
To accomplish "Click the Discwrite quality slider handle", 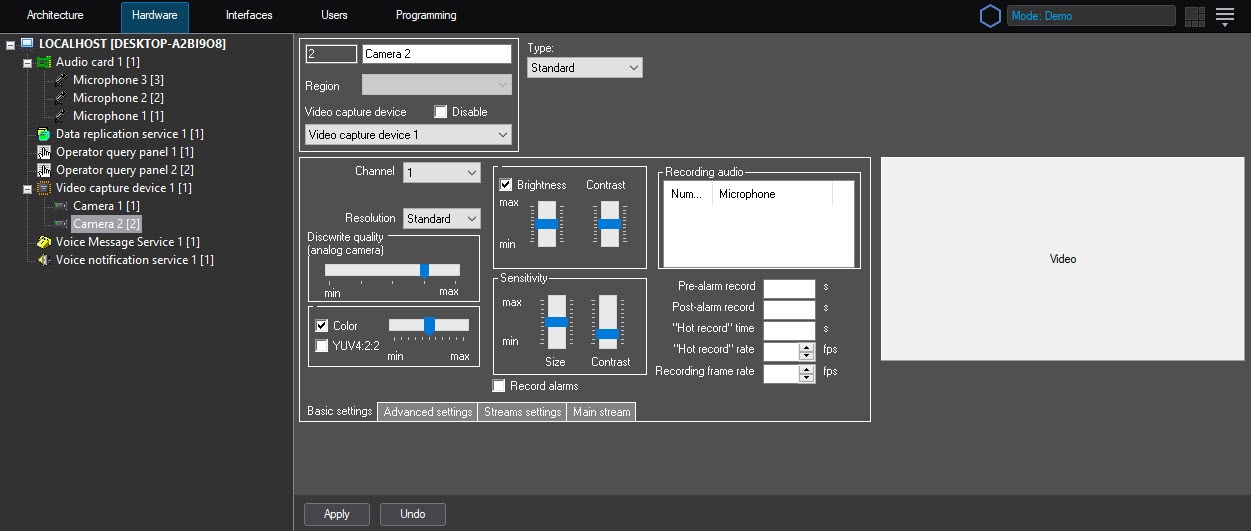I will (424, 270).
